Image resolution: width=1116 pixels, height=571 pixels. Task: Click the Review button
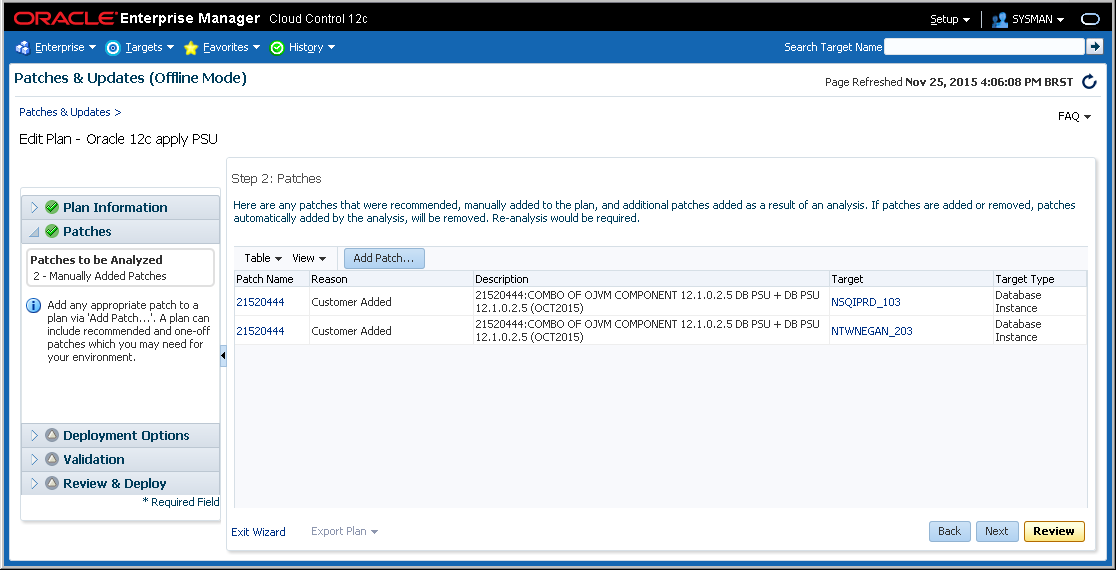point(1054,531)
